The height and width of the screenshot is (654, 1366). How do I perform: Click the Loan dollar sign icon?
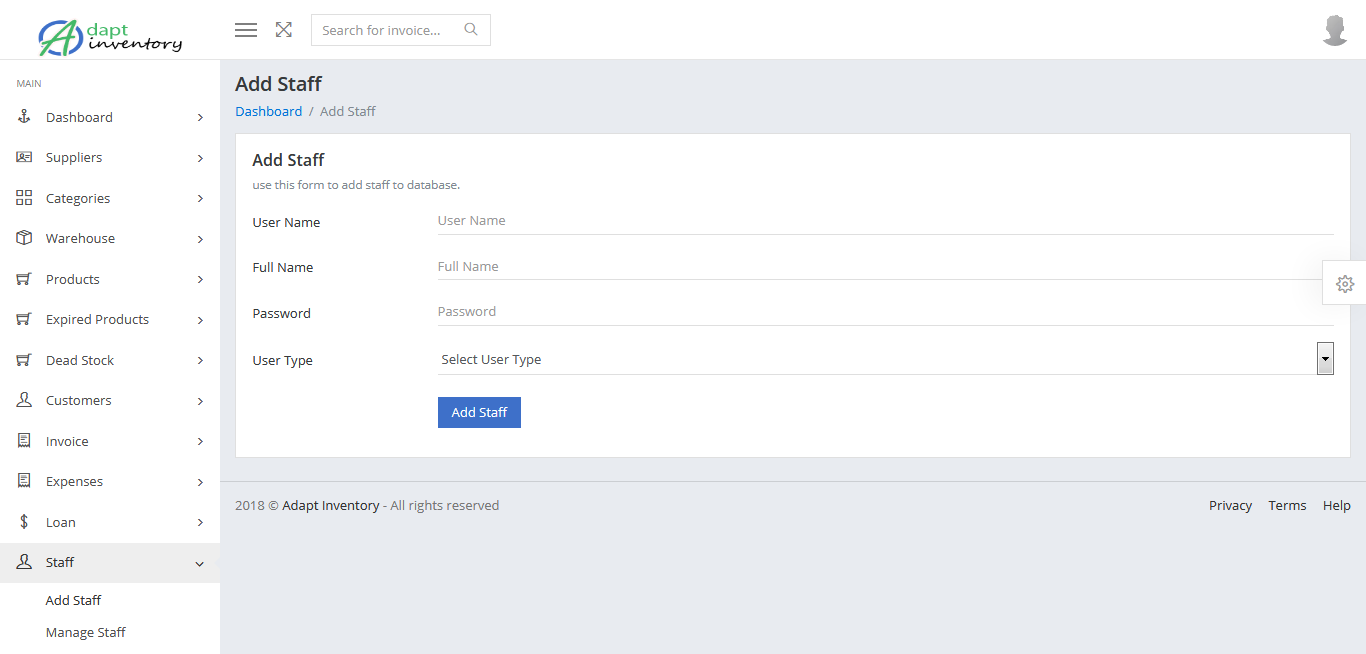pos(24,522)
